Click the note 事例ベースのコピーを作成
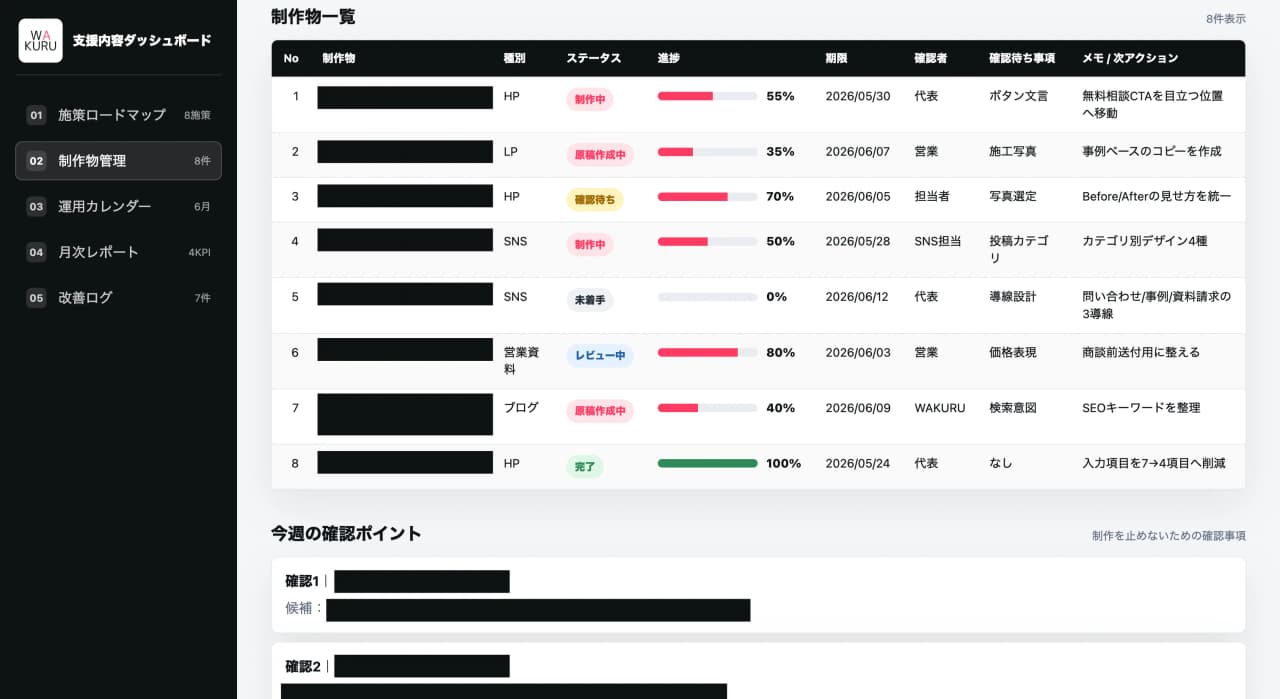The height and width of the screenshot is (699, 1280). (x=1152, y=152)
